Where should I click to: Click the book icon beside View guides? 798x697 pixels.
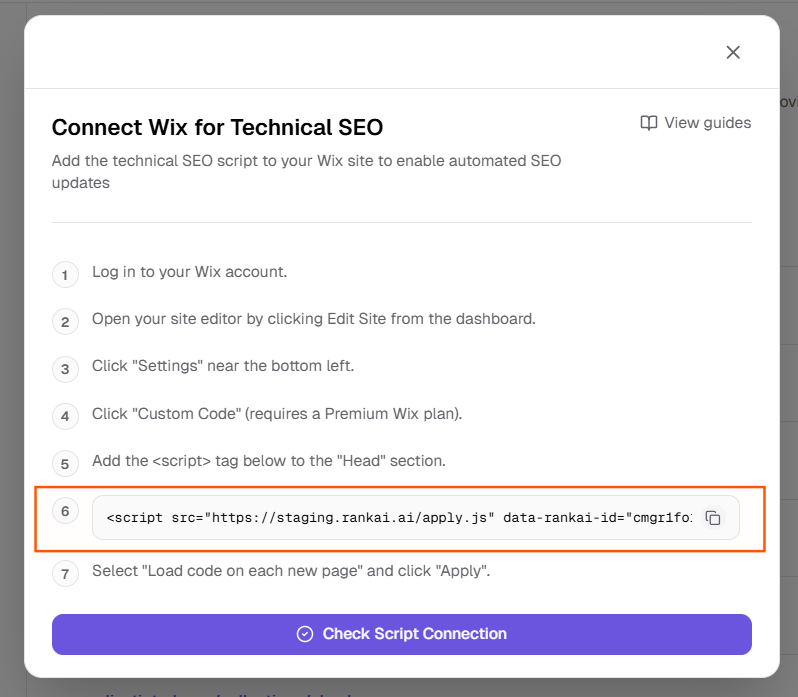pyautogui.click(x=649, y=123)
